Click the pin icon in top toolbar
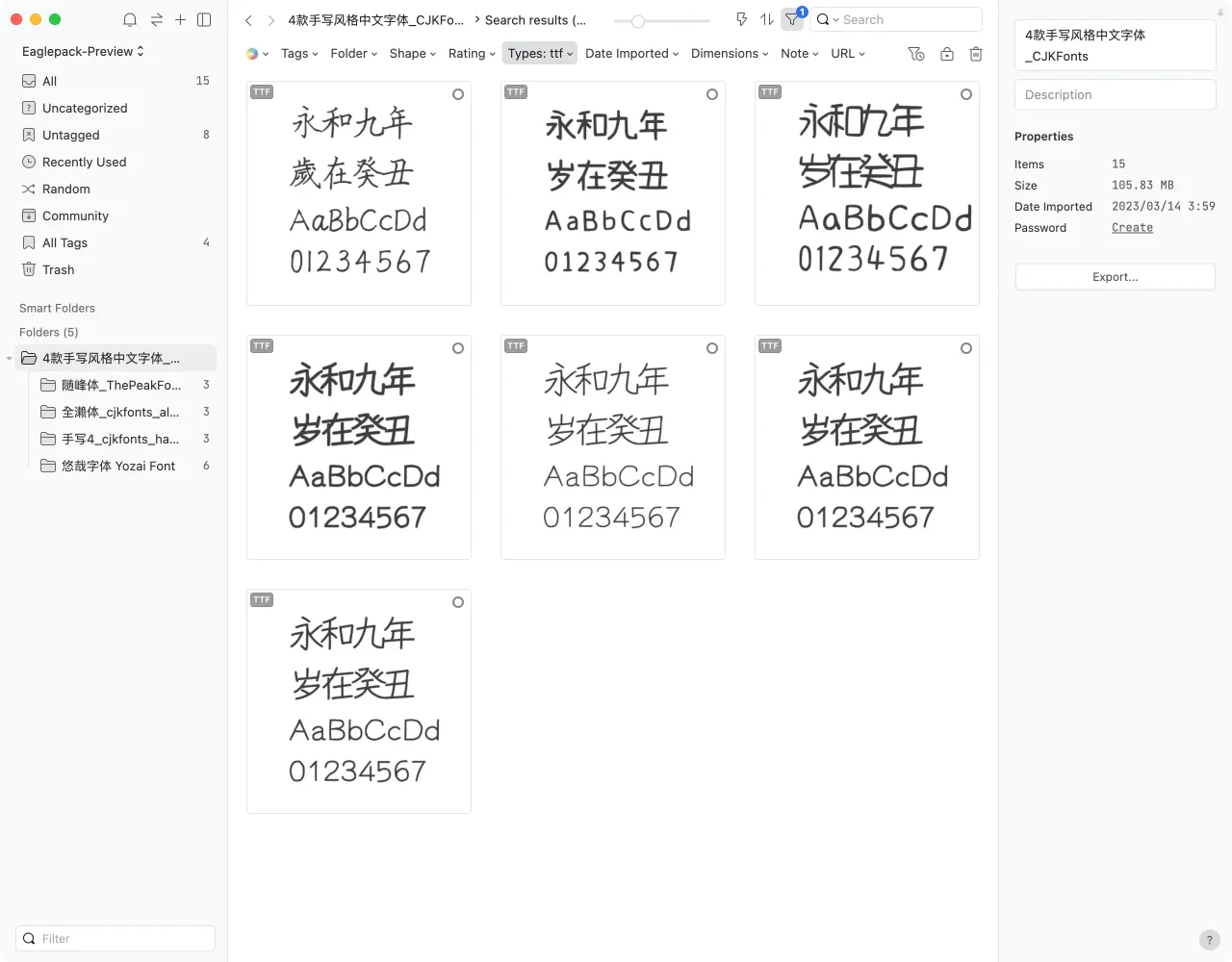 click(x=741, y=19)
